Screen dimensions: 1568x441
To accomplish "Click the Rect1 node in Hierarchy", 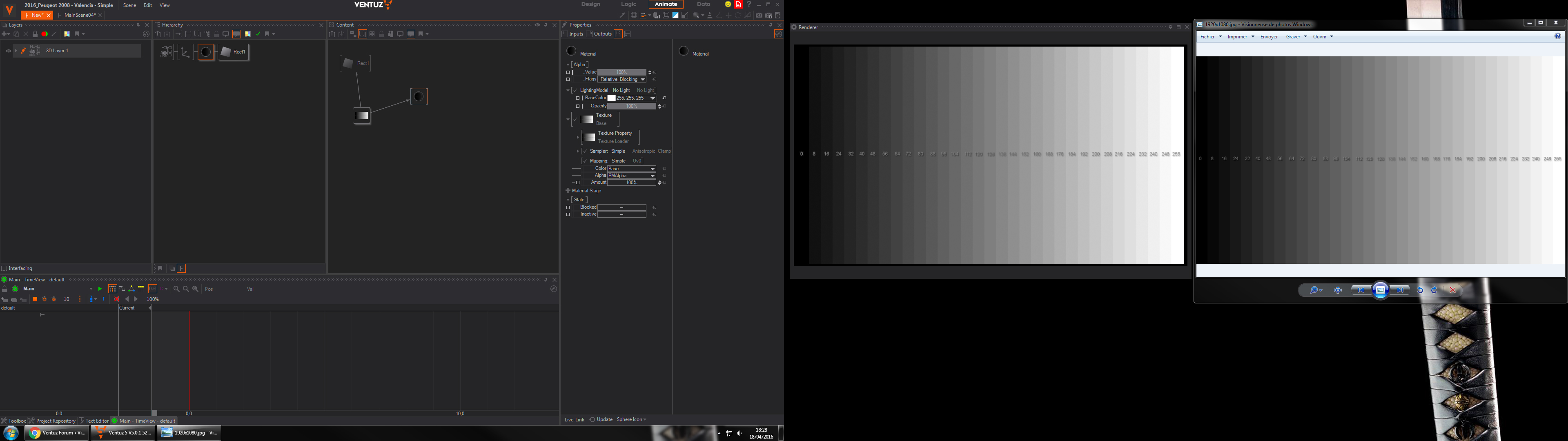I will click(234, 52).
